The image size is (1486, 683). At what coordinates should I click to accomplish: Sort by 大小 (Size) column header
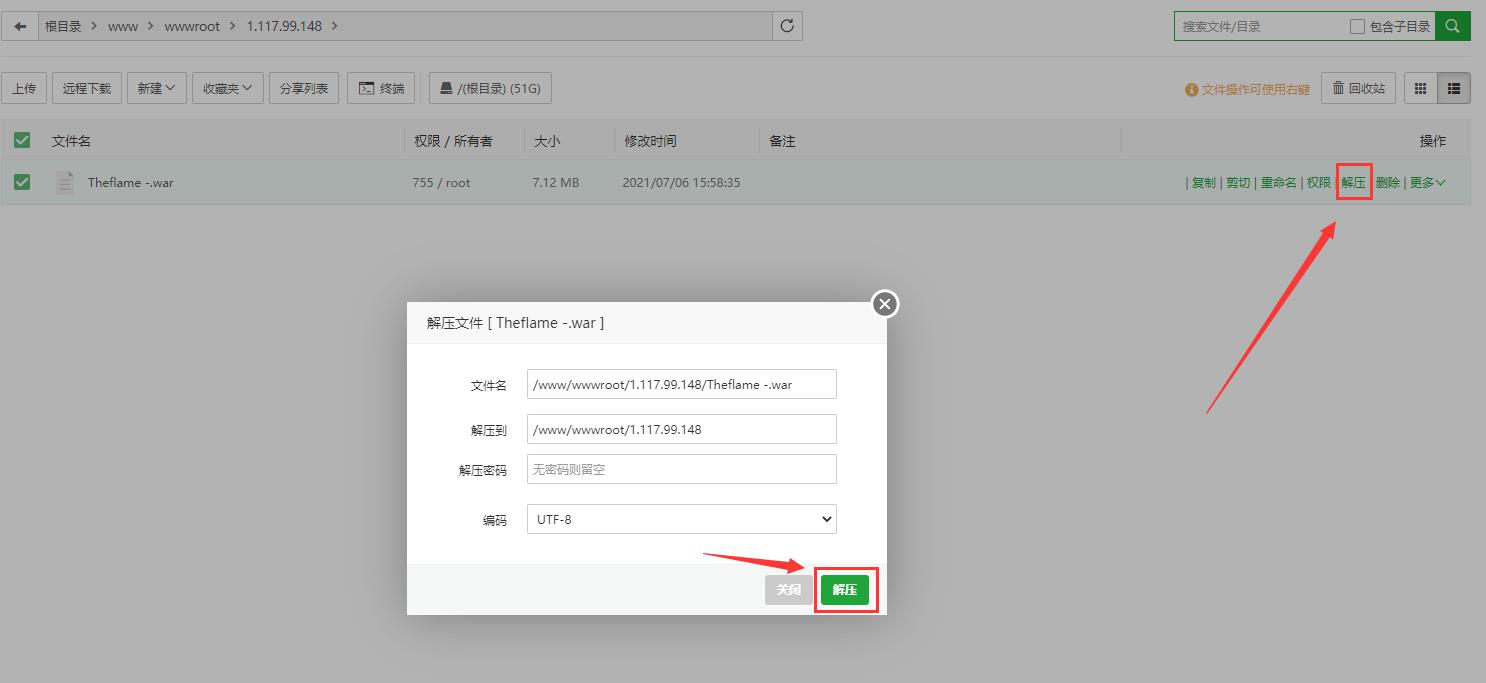click(547, 141)
